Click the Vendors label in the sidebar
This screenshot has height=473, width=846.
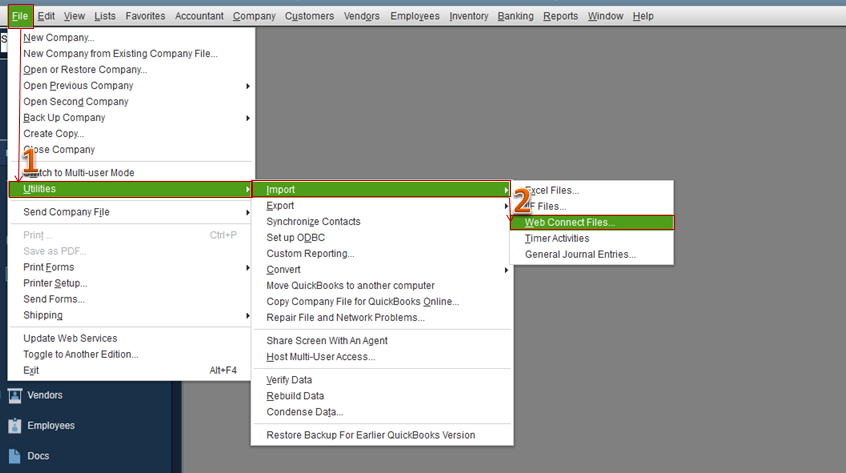tap(45, 395)
